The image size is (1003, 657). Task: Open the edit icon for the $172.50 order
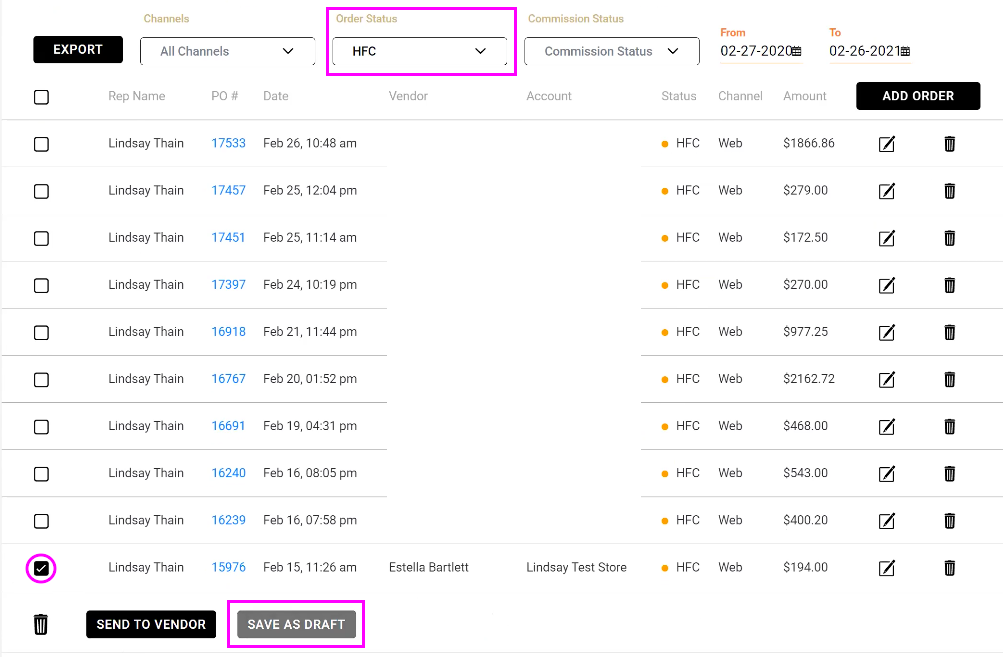coord(886,238)
